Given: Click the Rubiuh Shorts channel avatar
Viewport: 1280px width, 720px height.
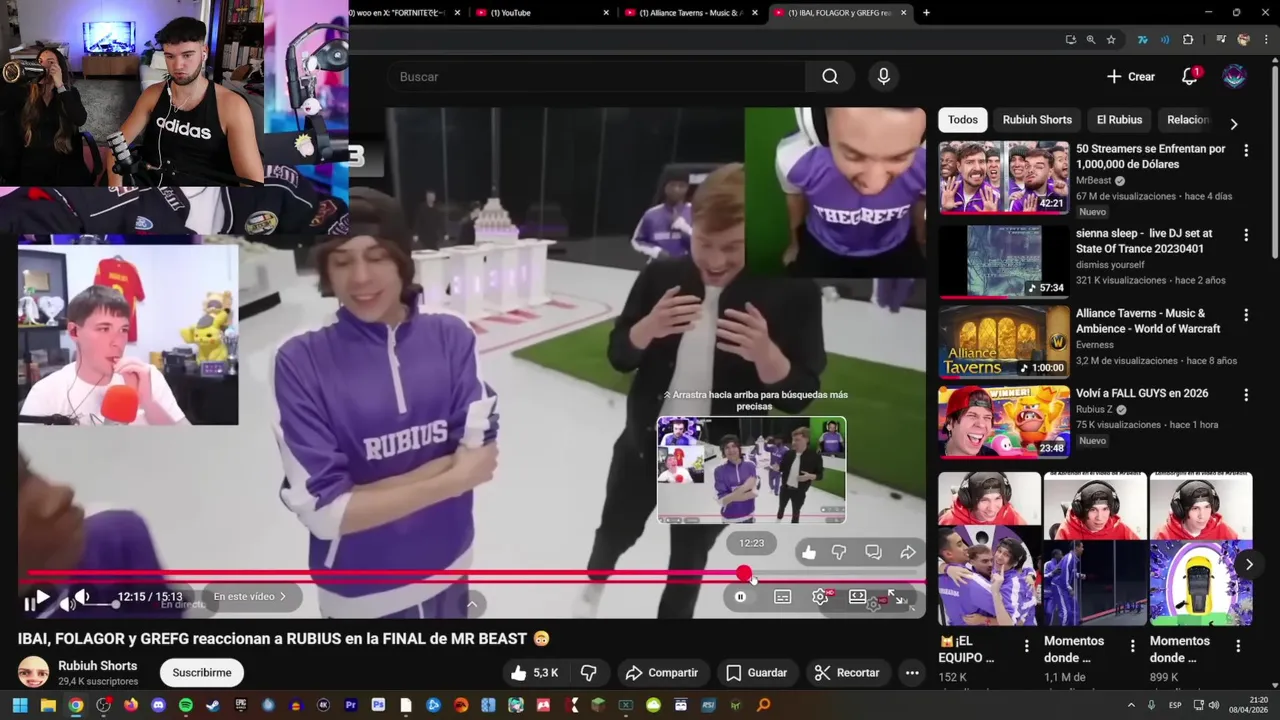Looking at the screenshot, I should tap(33, 672).
